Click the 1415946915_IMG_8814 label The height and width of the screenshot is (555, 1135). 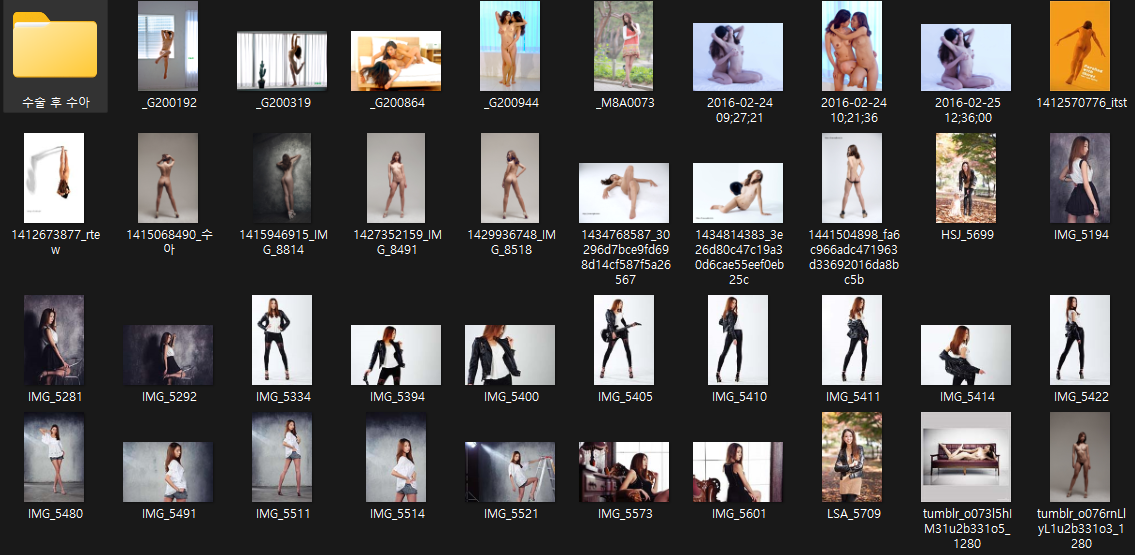point(284,242)
